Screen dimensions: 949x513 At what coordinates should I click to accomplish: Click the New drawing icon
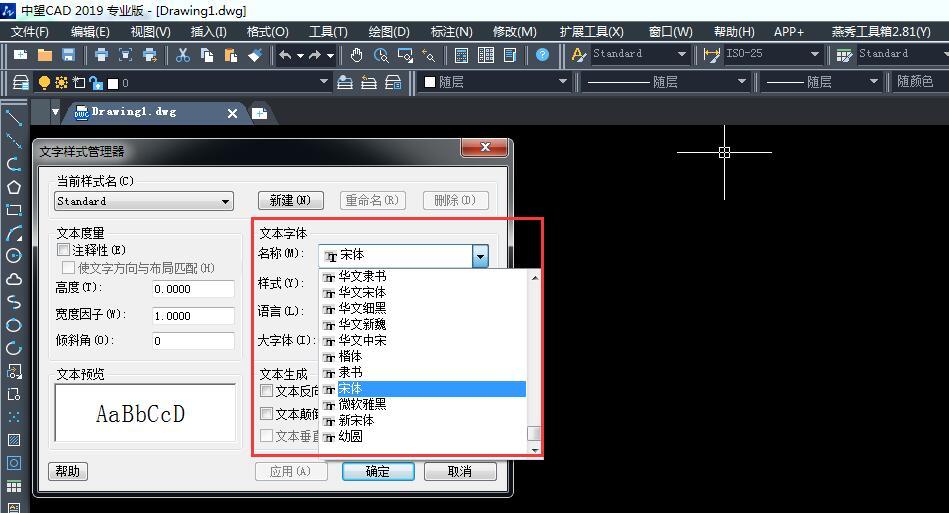click(x=21, y=55)
